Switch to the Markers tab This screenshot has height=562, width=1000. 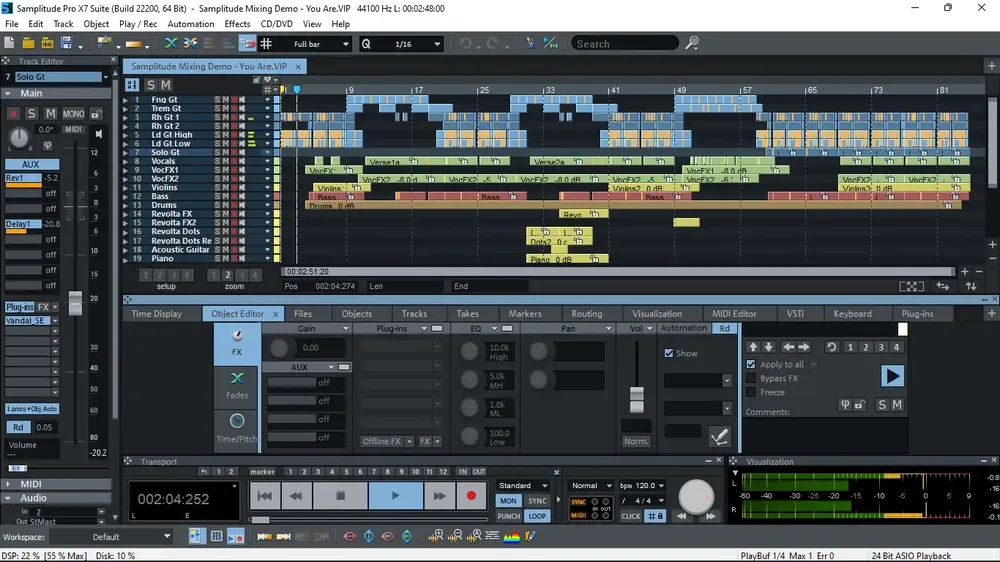pos(525,314)
